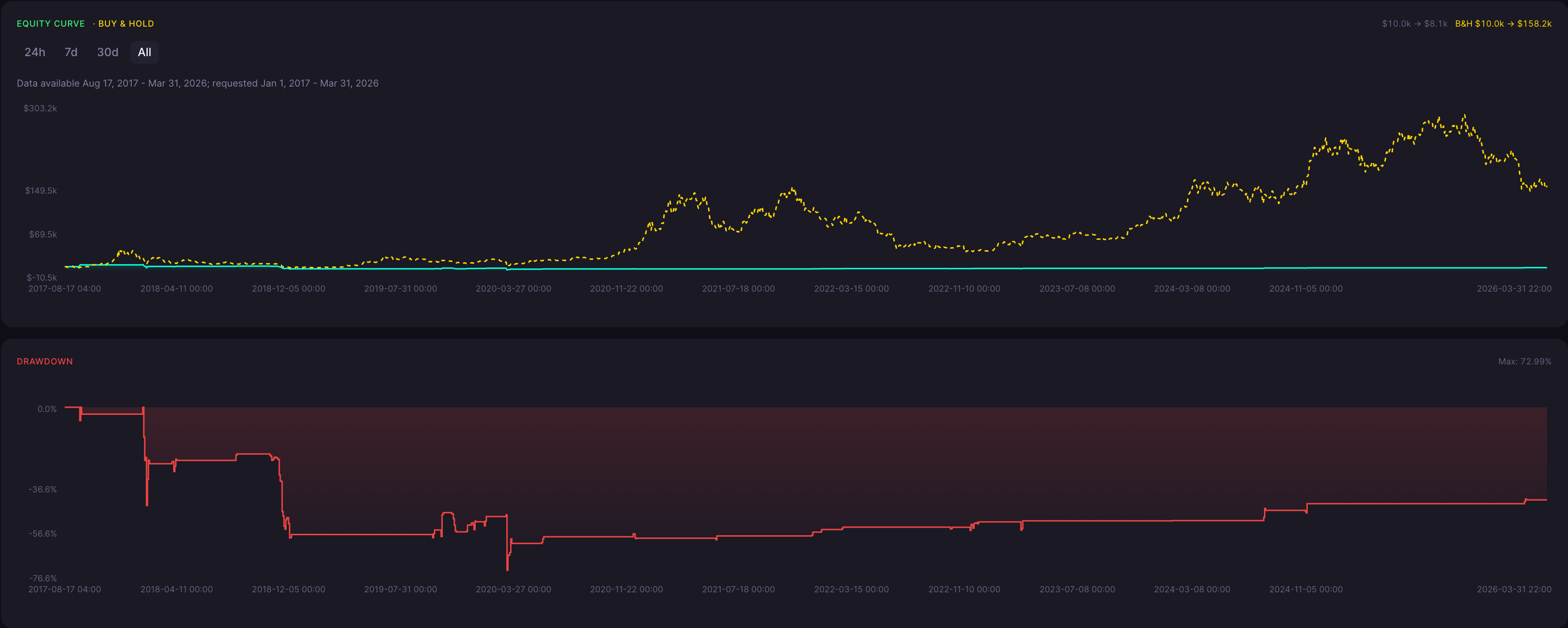Click the $10.0k → $8.1k strategy summary
The image size is (1568, 628).
[x=1415, y=24]
